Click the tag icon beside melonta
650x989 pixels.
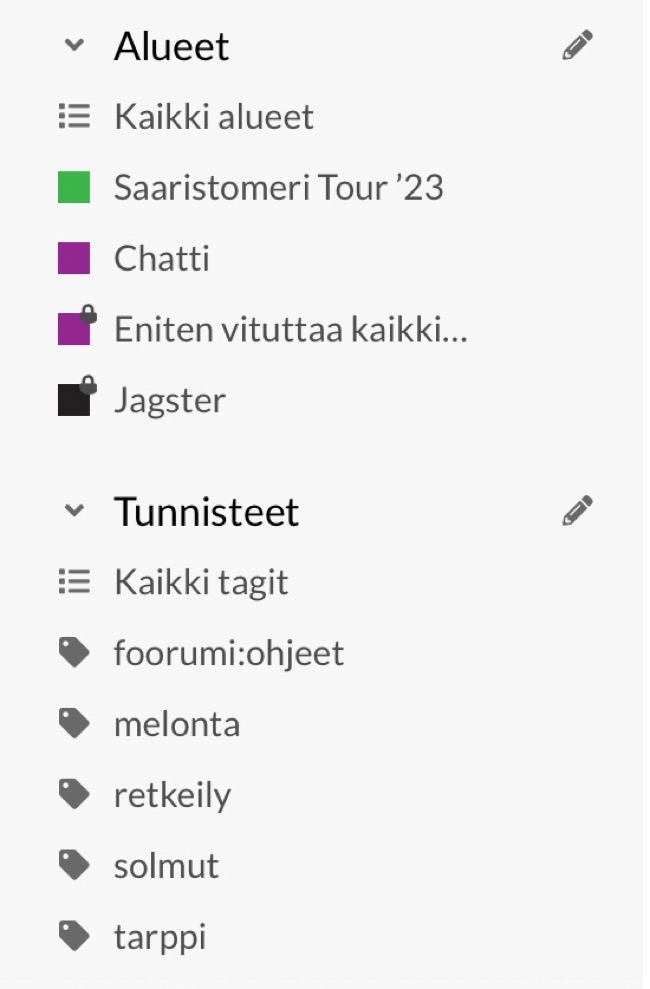(x=74, y=724)
